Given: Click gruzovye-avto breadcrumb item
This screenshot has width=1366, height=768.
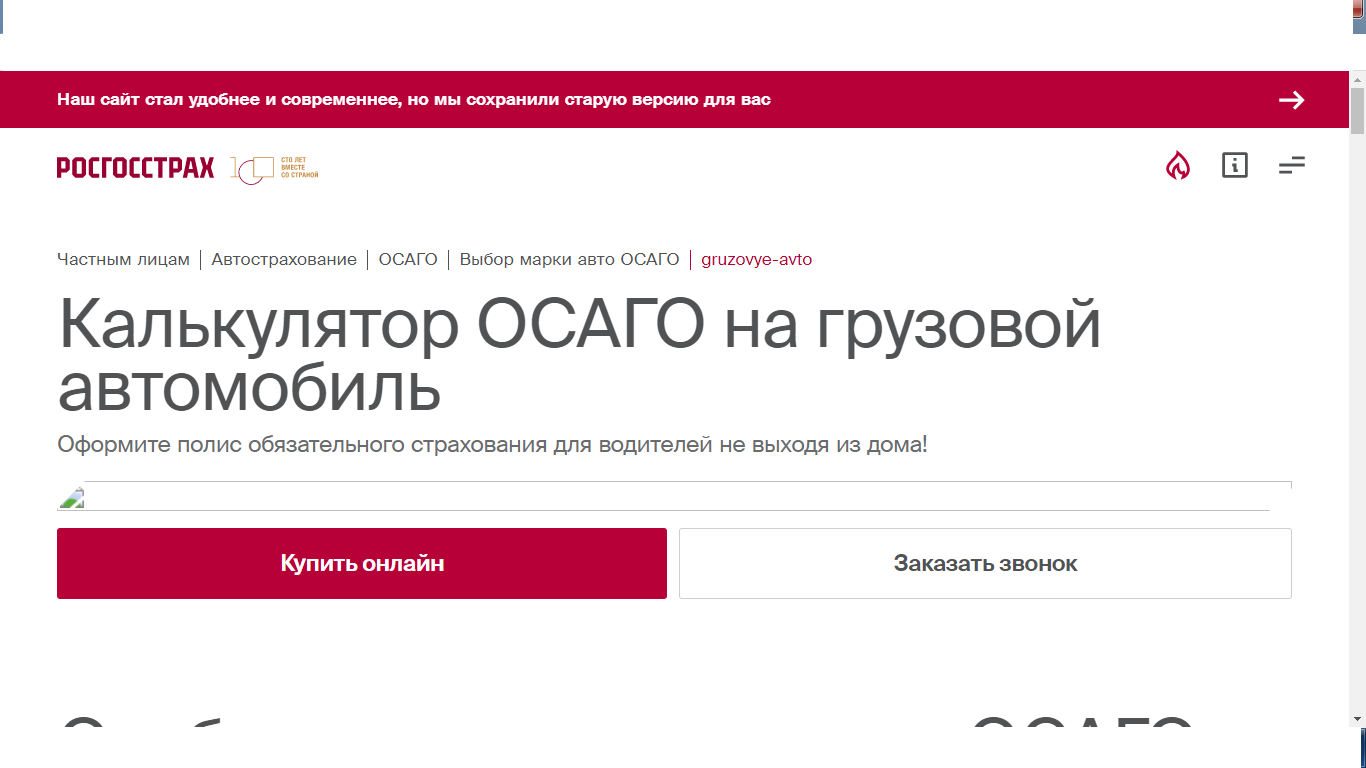Looking at the screenshot, I should pos(757,259).
